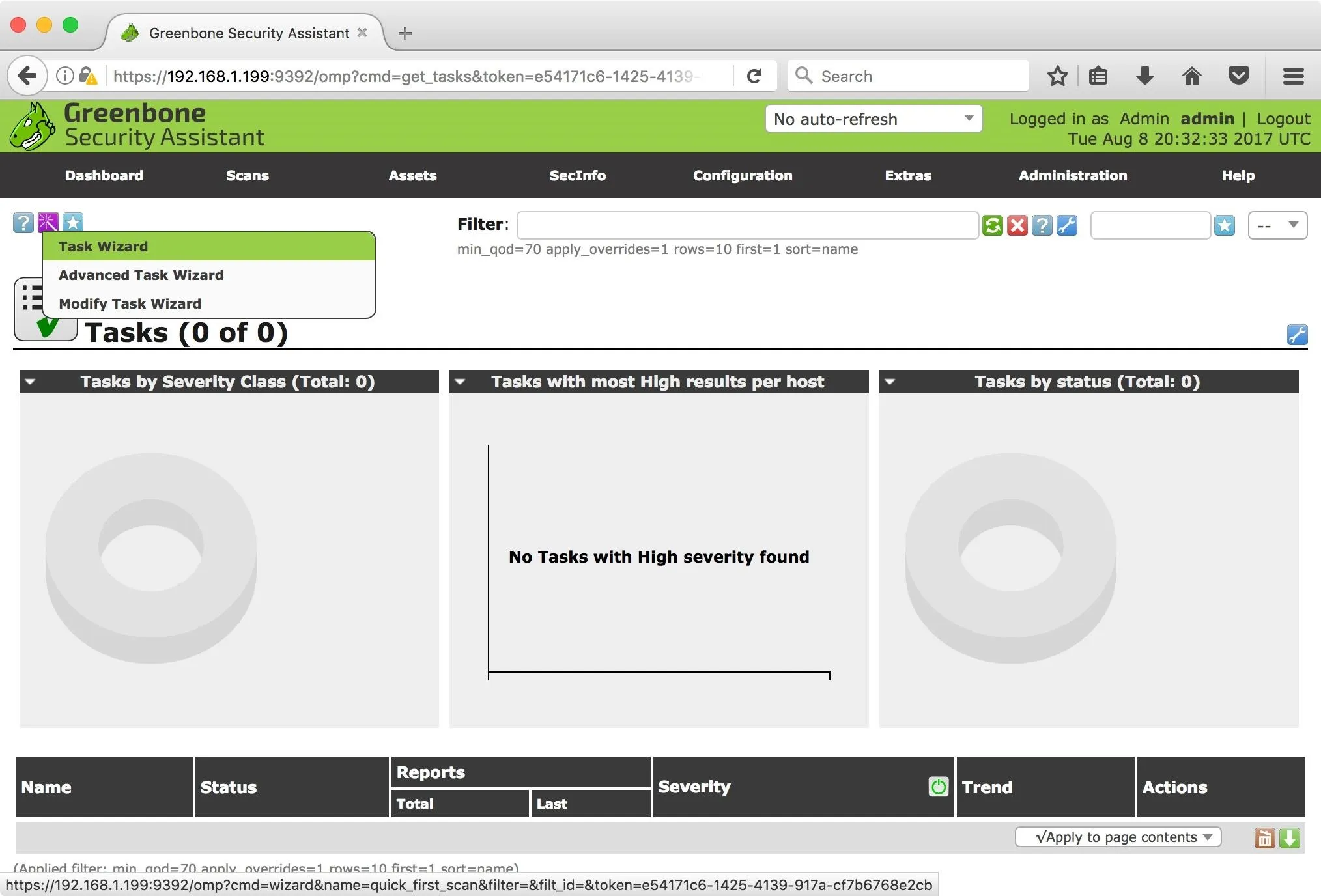Click the browser back arrow button

pos(27,76)
